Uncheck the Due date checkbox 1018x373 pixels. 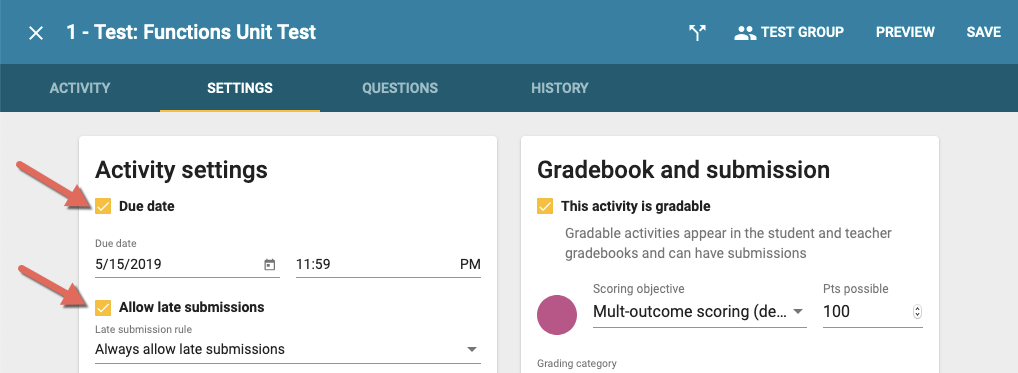(103, 207)
